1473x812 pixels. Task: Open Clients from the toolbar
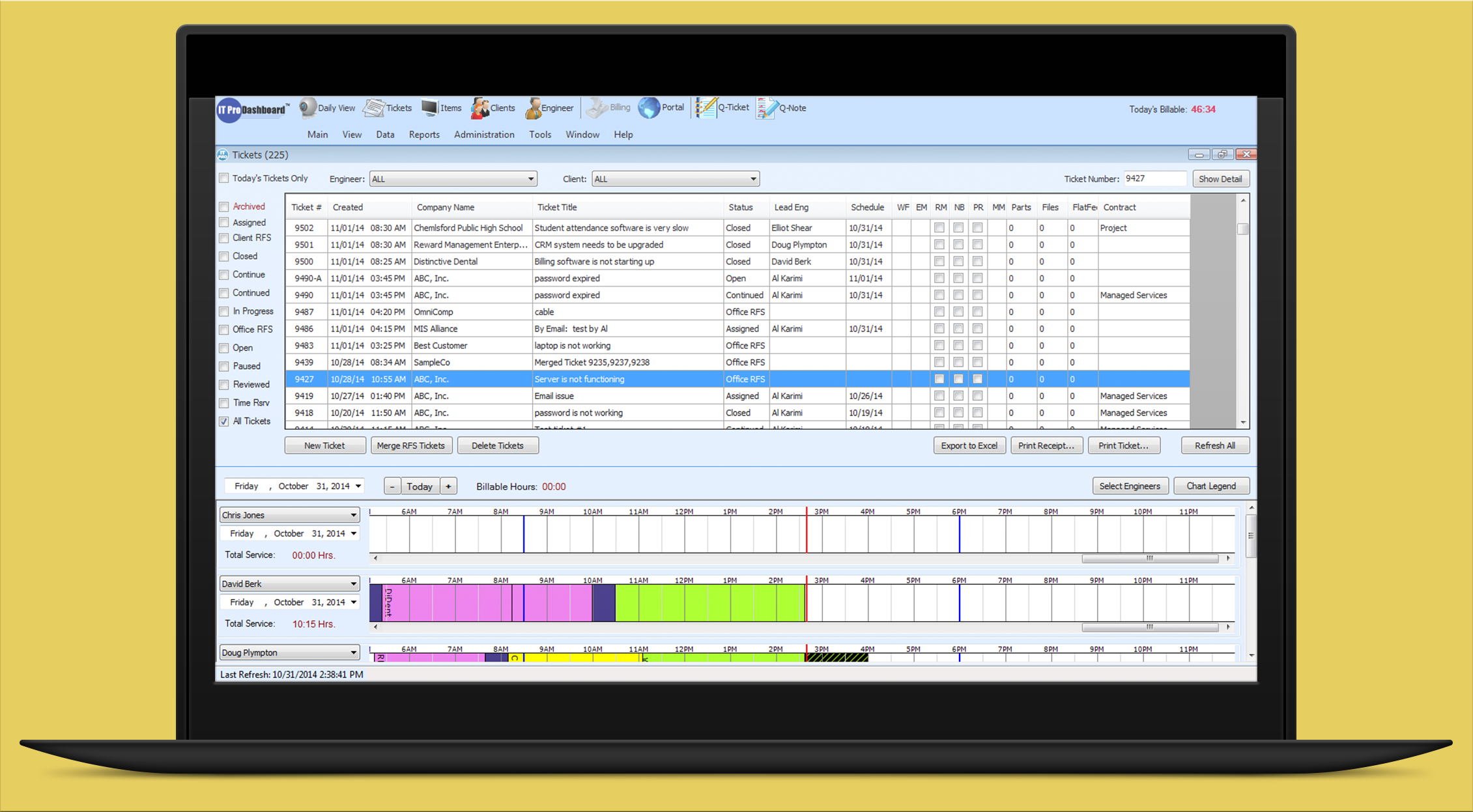(493, 108)
